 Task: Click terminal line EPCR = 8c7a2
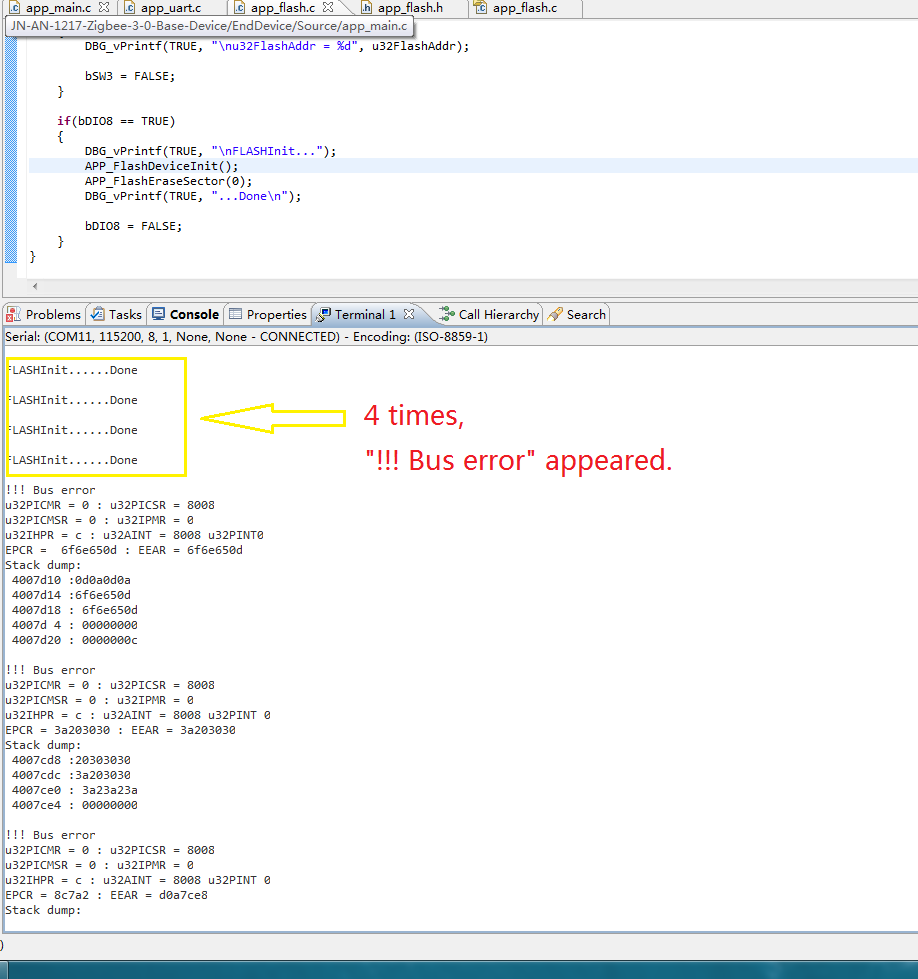(x=106, y=895)
